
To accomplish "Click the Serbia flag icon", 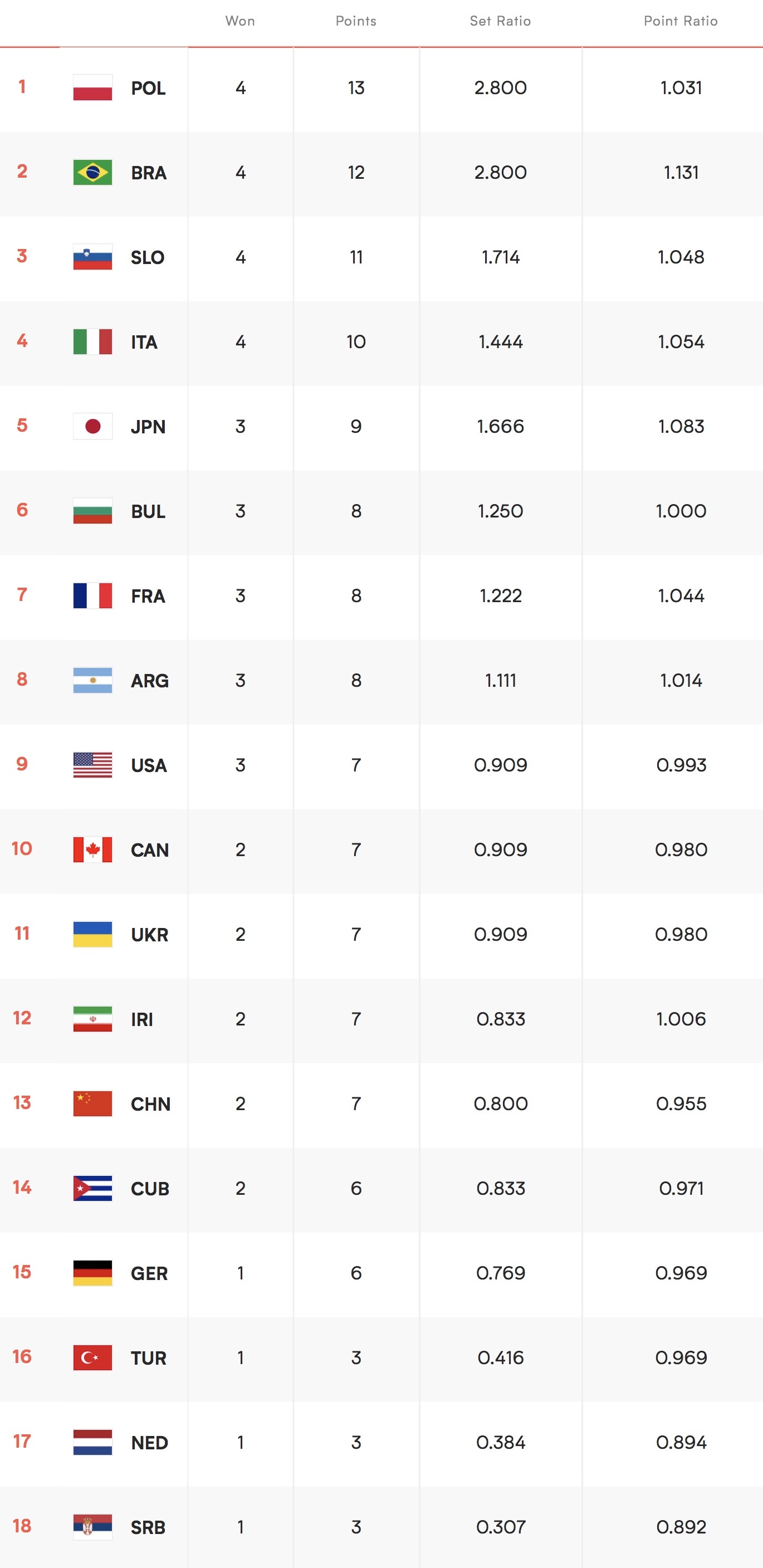I will coord(92,1526).
